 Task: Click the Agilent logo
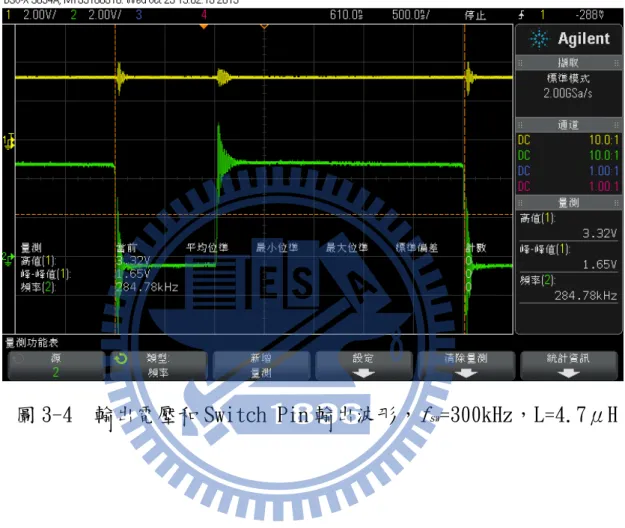click(x=569, y=39)
